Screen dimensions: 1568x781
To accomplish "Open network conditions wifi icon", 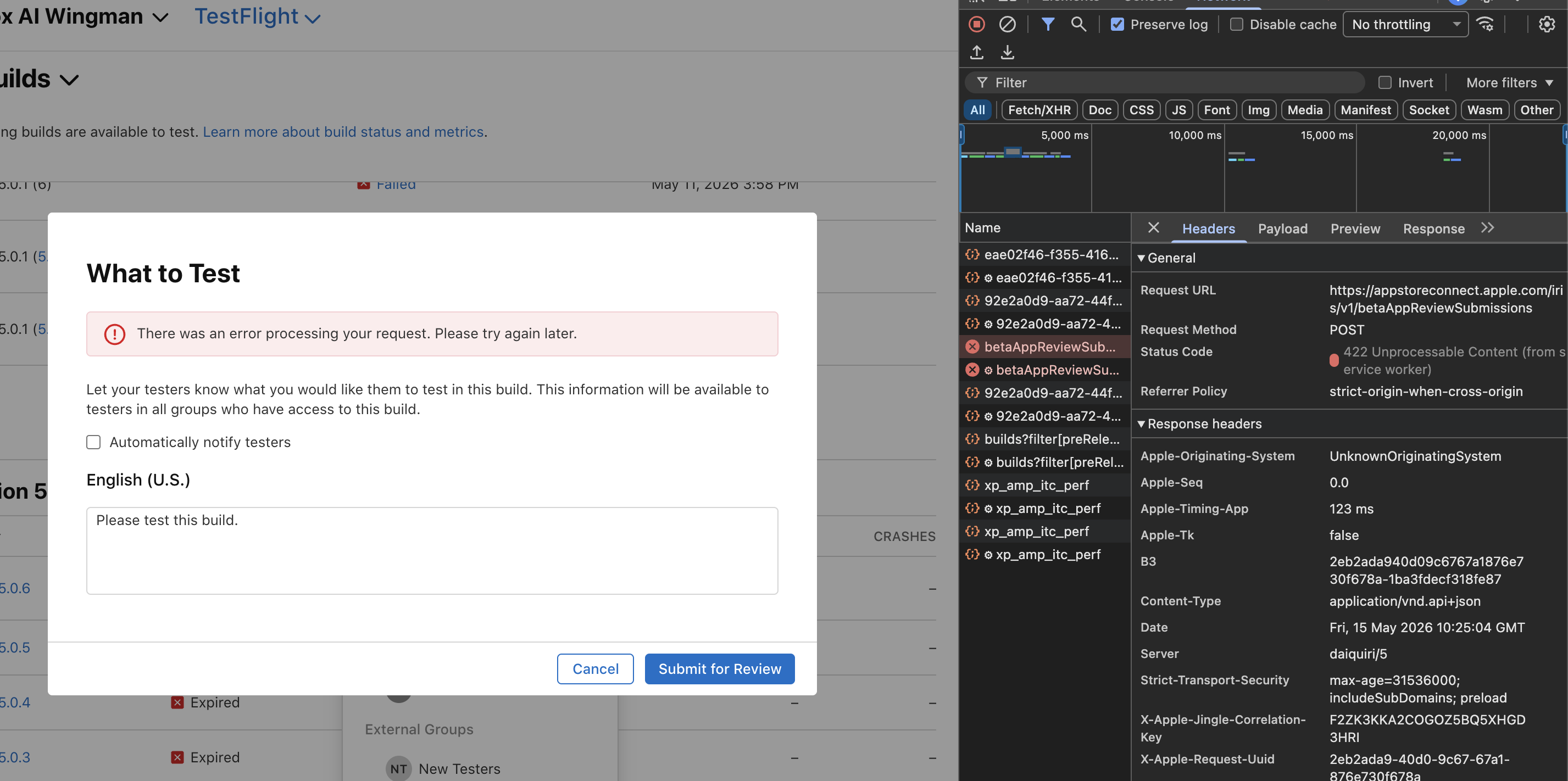I will (1485, 24).
